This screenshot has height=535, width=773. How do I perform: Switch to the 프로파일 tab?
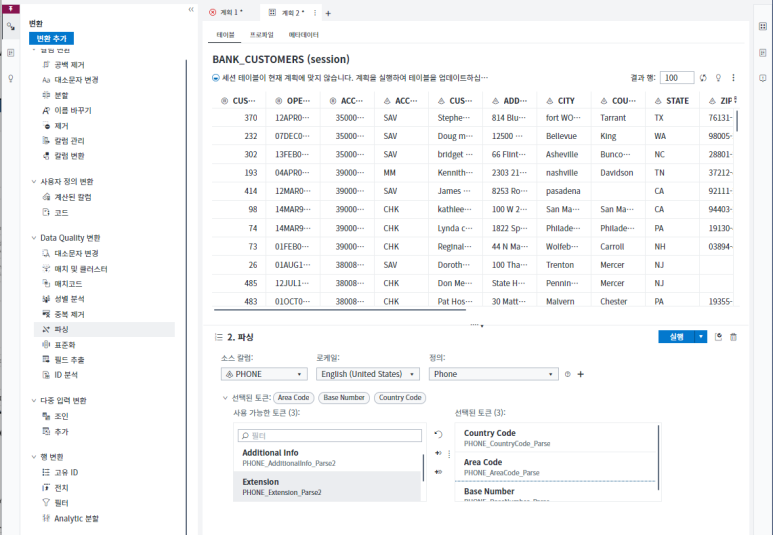pos(261,35)
